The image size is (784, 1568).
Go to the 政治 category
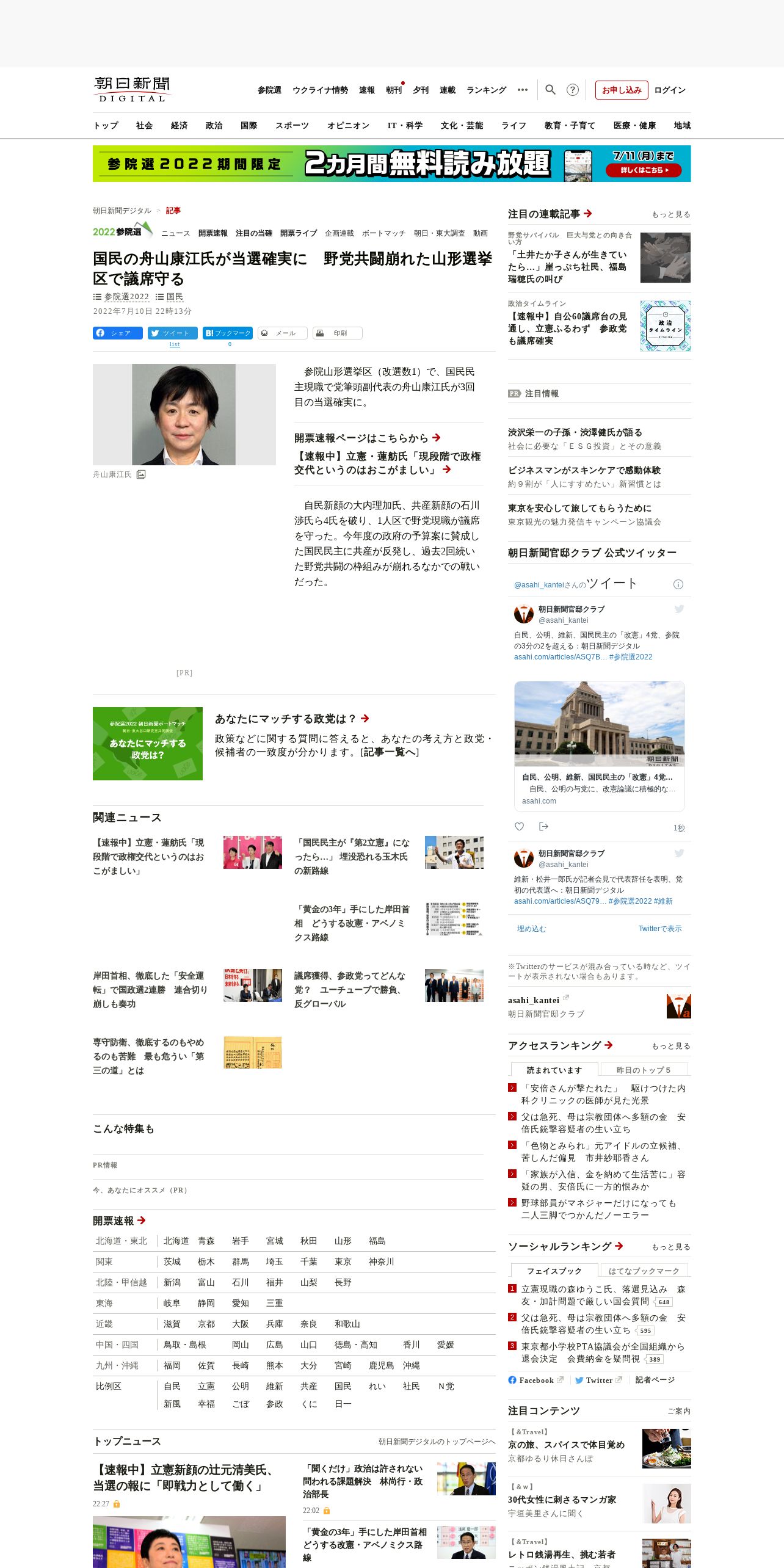coord(214,125)
